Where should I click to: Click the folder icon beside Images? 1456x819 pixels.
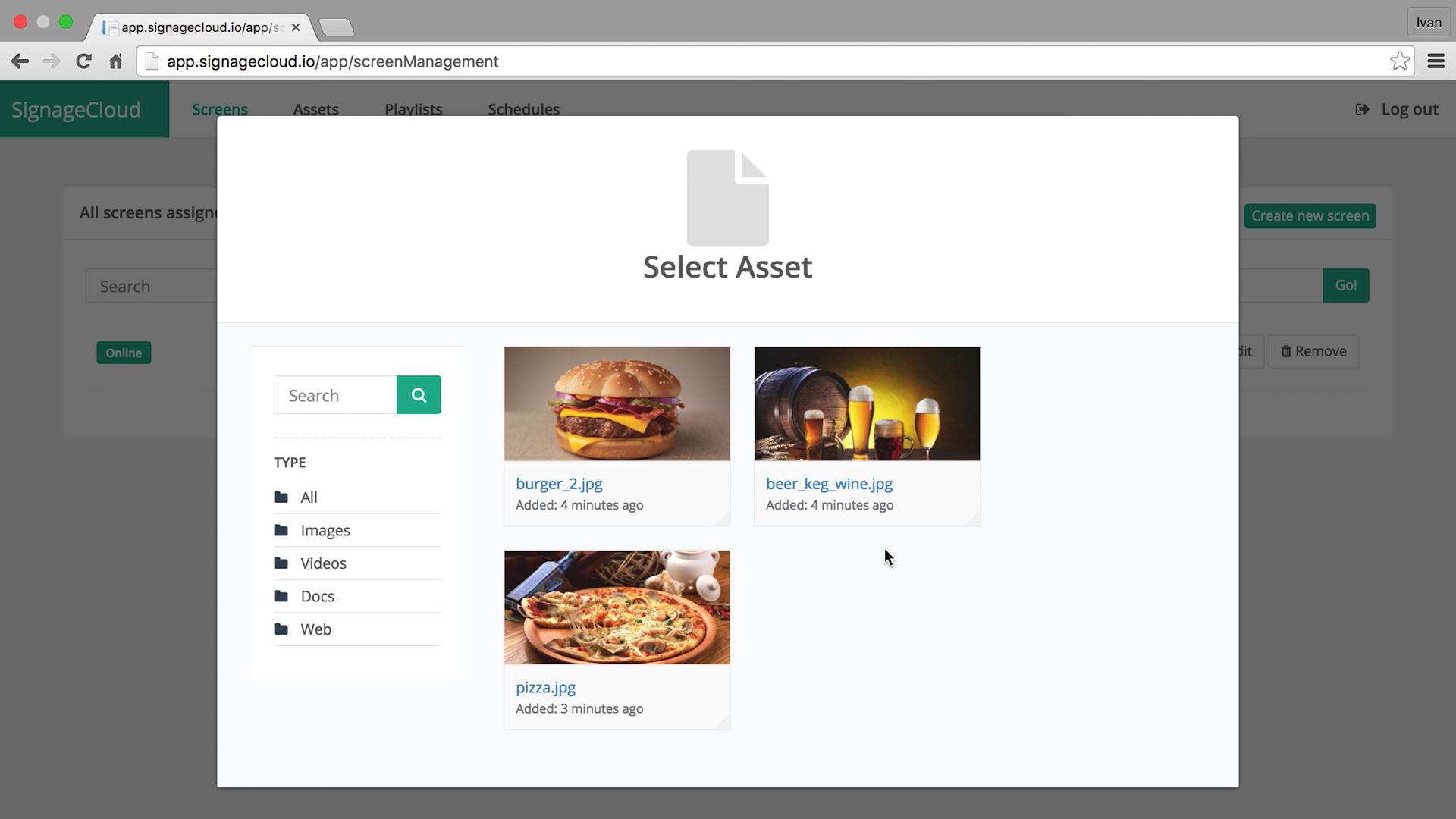coord(281,530)
